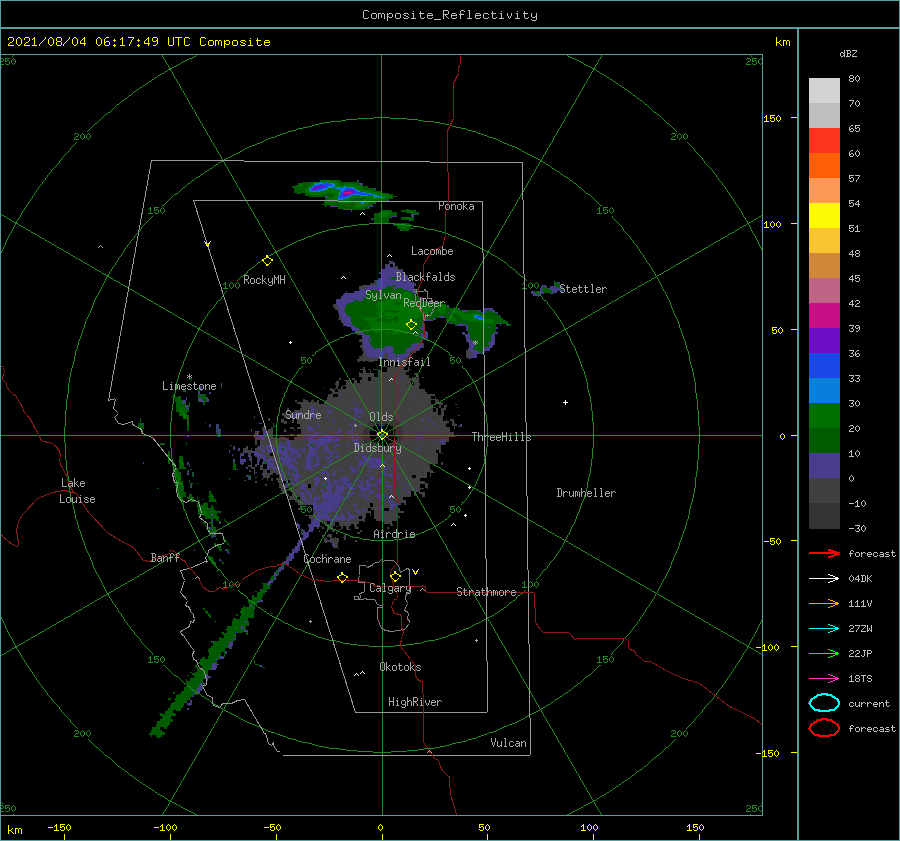Click the Strathmore city label
Image resolution: width=900 pixels, height=841 pixels.
click(486, 592)
